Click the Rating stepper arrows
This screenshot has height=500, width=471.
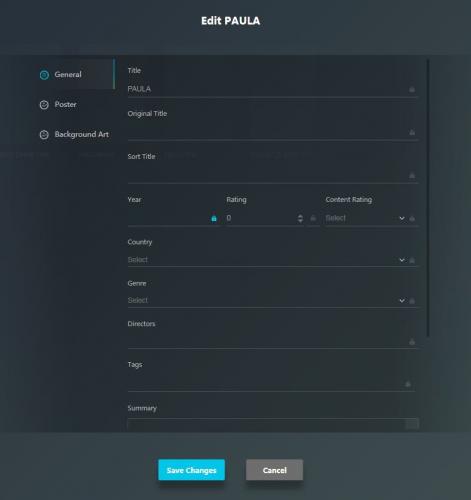(x=300, y=218)
